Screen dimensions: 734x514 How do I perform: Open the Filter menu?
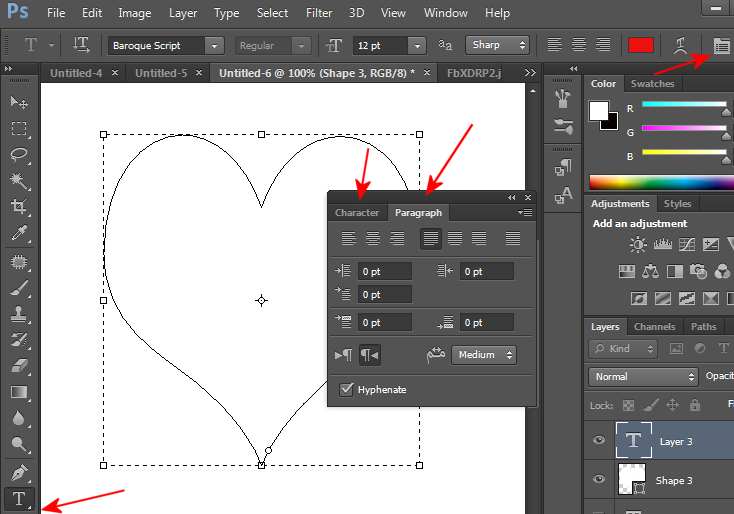pyautogui.click(x=319, y=13)
